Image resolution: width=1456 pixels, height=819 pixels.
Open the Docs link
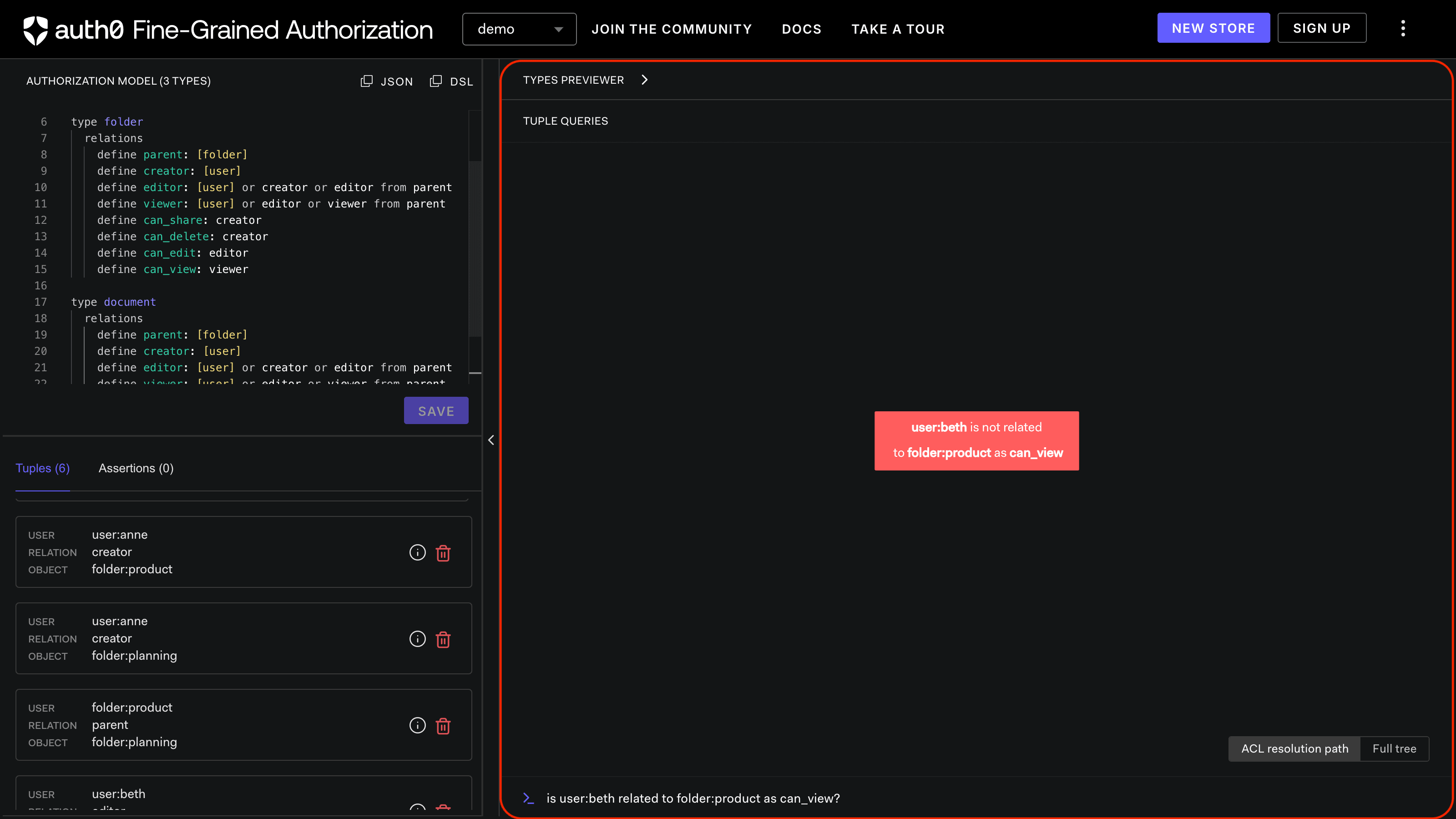pos(801,29)
